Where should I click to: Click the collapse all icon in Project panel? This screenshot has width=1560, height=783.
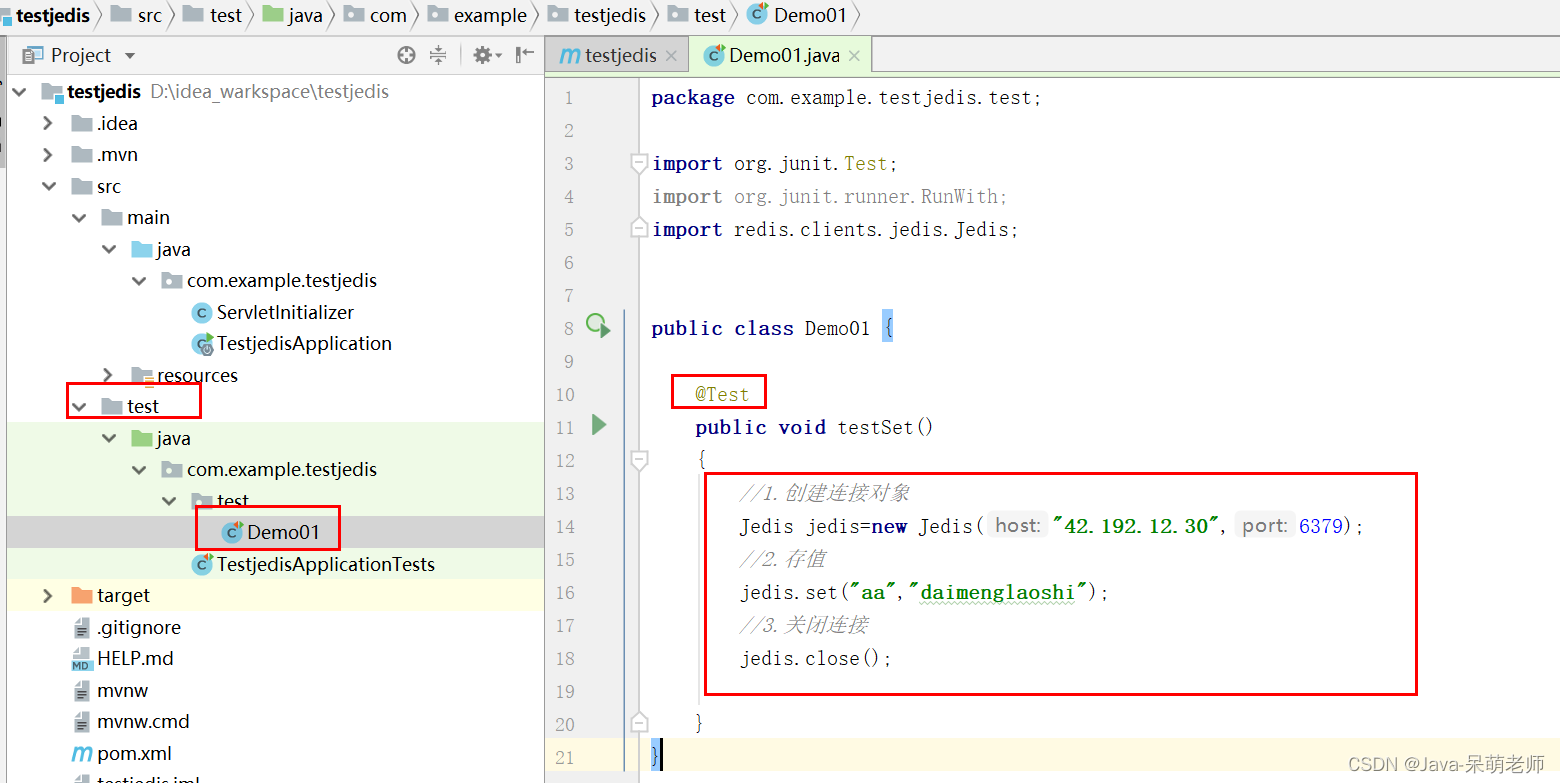[438, 55]
